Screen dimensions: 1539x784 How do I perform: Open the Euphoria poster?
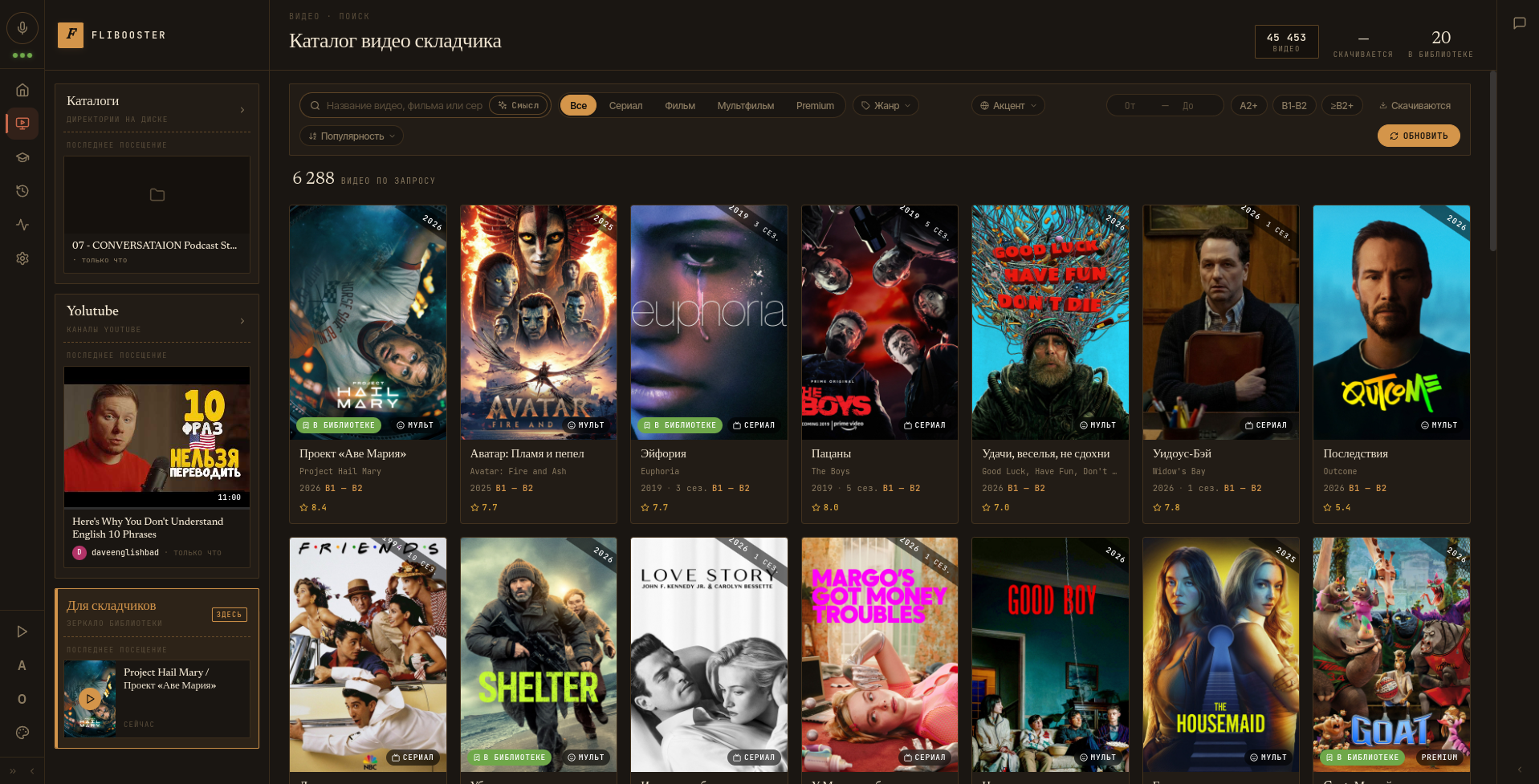[709, 323]
